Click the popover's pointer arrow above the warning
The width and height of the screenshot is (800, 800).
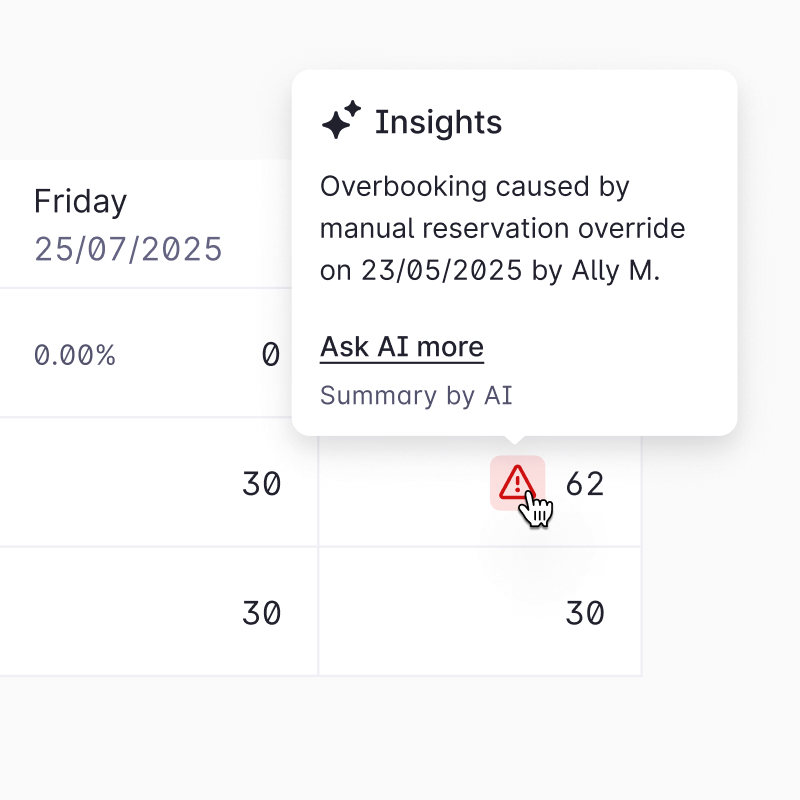pos(515,439)
